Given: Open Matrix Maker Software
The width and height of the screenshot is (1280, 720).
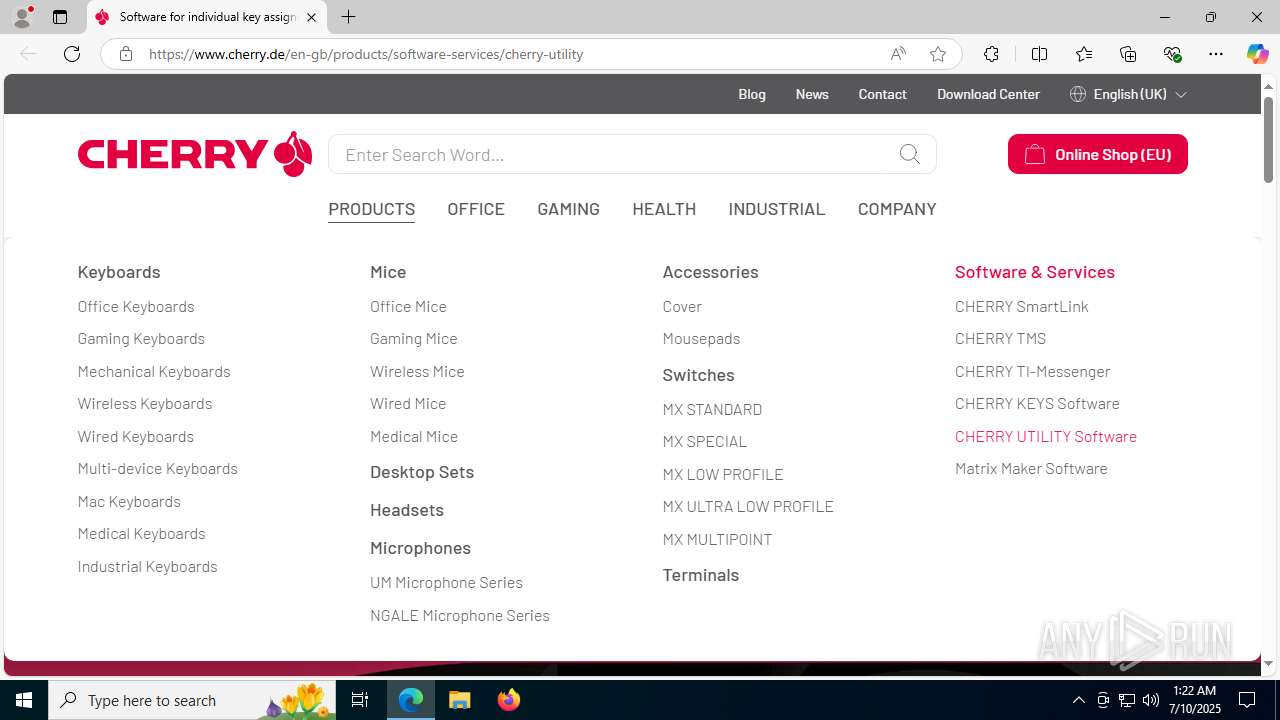Looking at the screenshot, I should tap(1031, 468).
